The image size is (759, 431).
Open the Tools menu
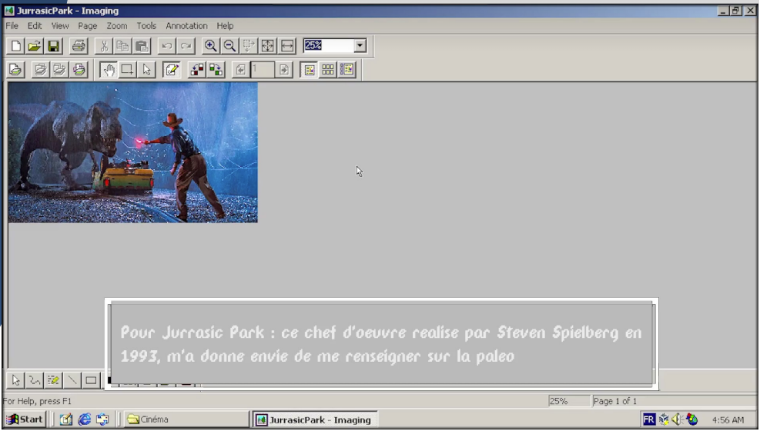[x=146, y=26]
